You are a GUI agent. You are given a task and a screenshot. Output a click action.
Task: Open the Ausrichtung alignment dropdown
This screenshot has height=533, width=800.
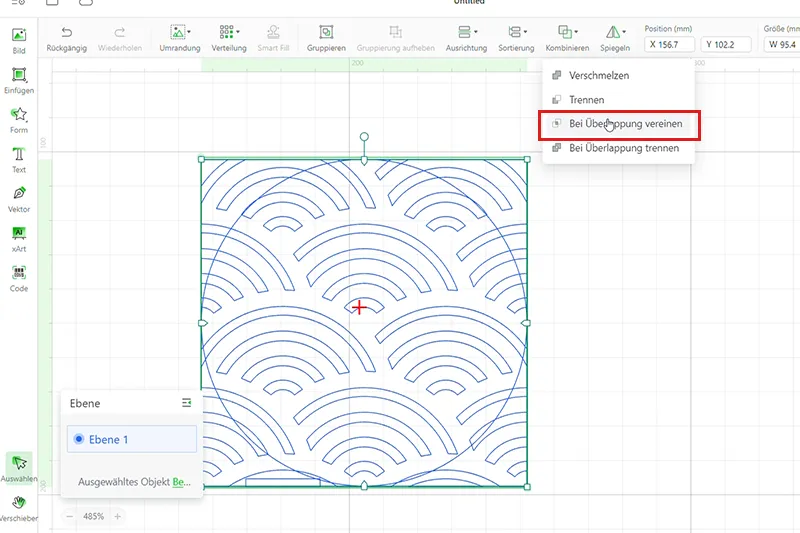(466, 39)
